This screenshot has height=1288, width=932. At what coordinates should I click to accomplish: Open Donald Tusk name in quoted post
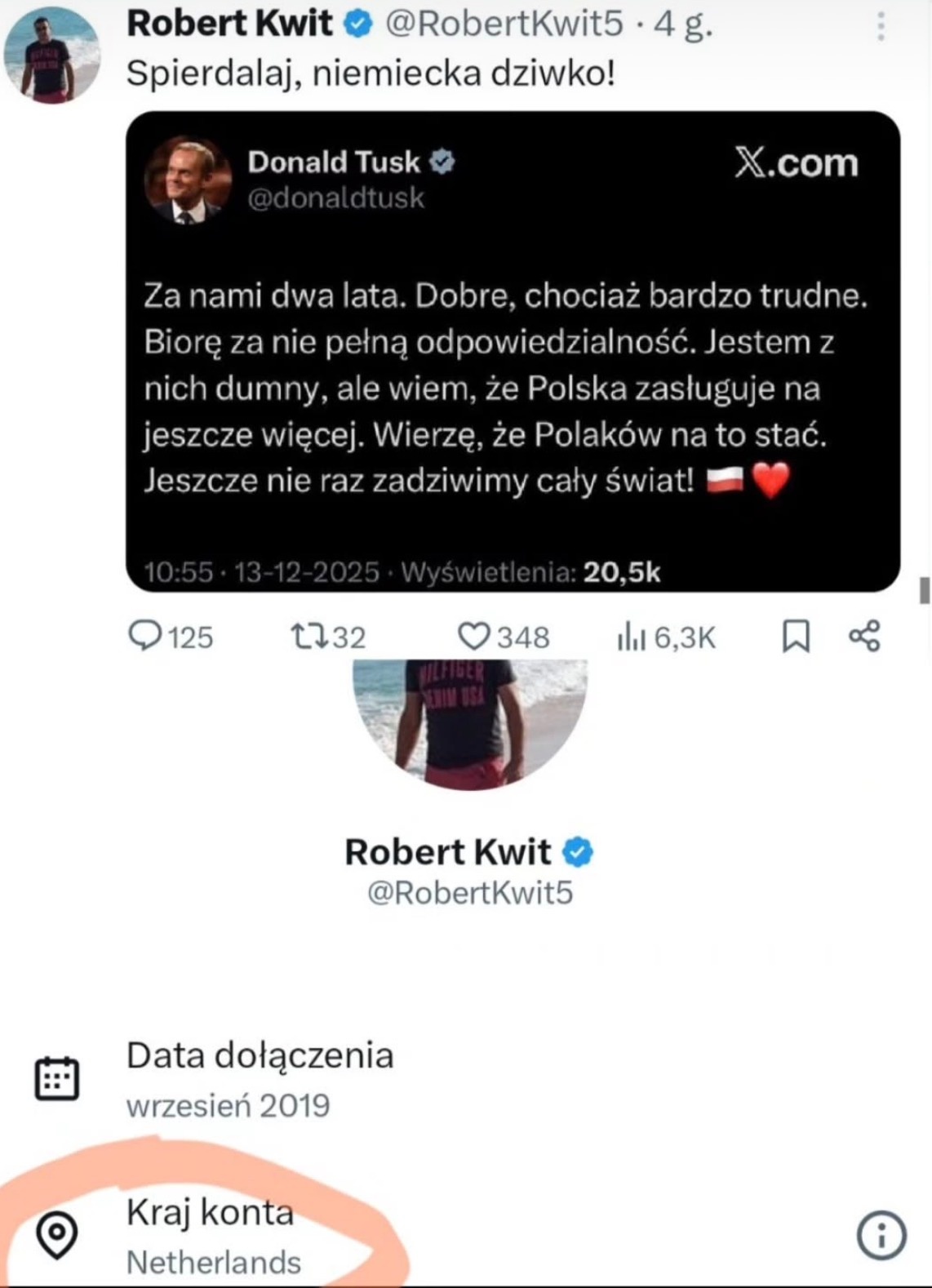[334, 162]
